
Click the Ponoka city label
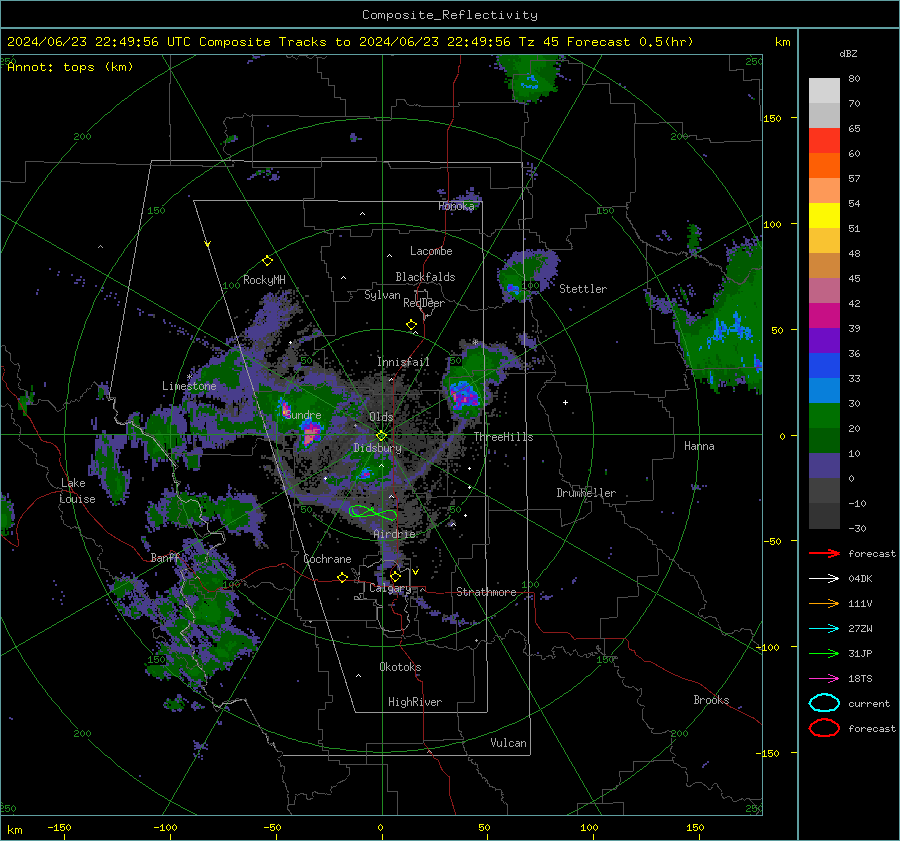[x=456, y=206]
